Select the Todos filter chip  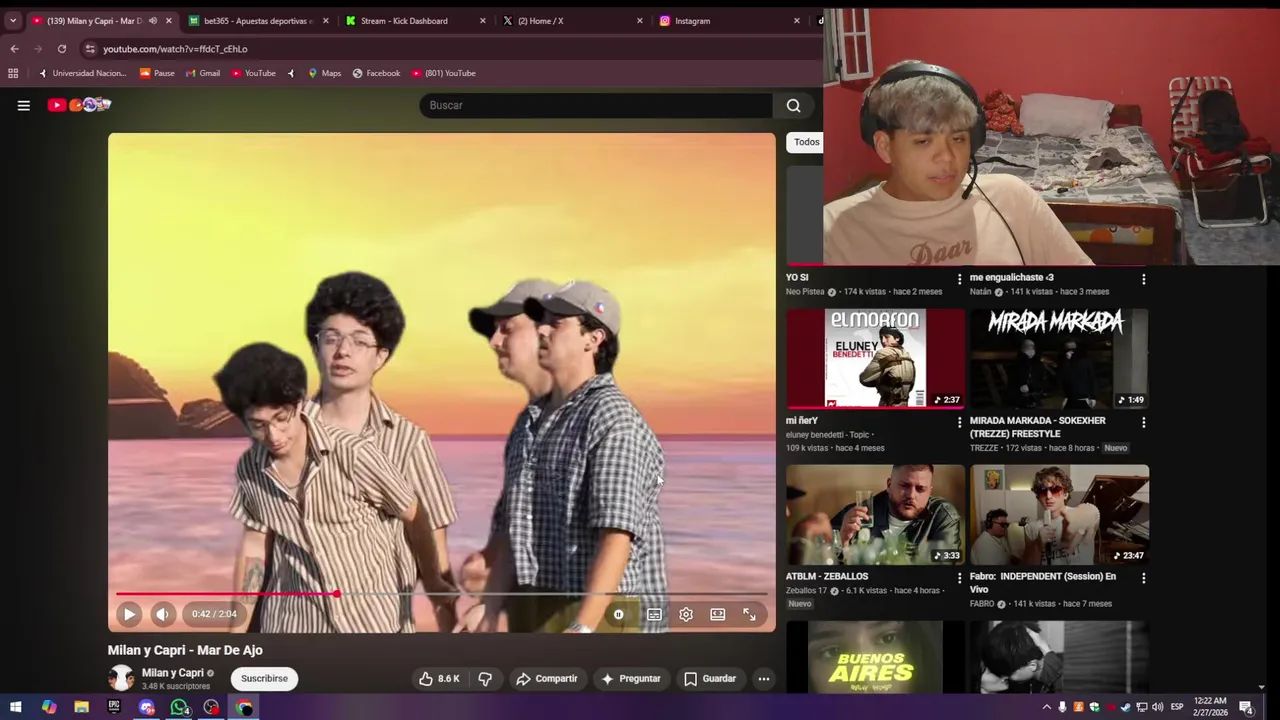point(806,142)
